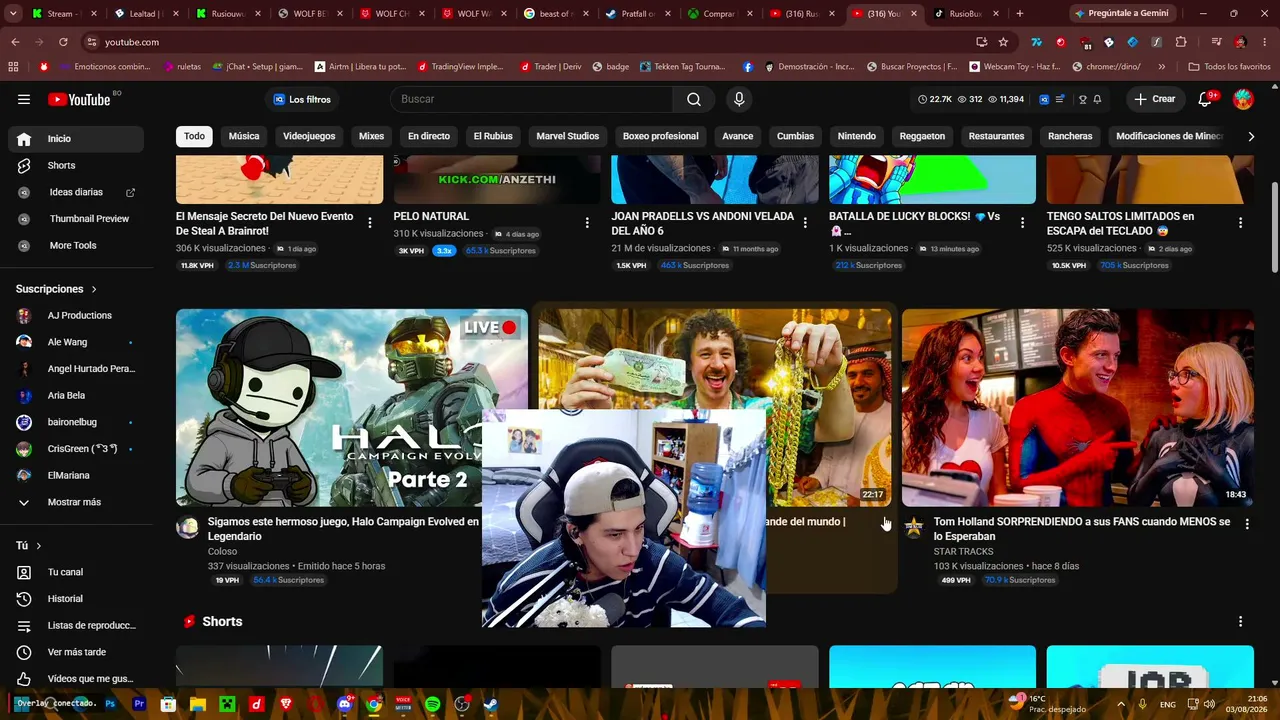Viewport: 1280px width, 720px height.
Task: Reload the page in Chrome
Action: click(63, 42)
